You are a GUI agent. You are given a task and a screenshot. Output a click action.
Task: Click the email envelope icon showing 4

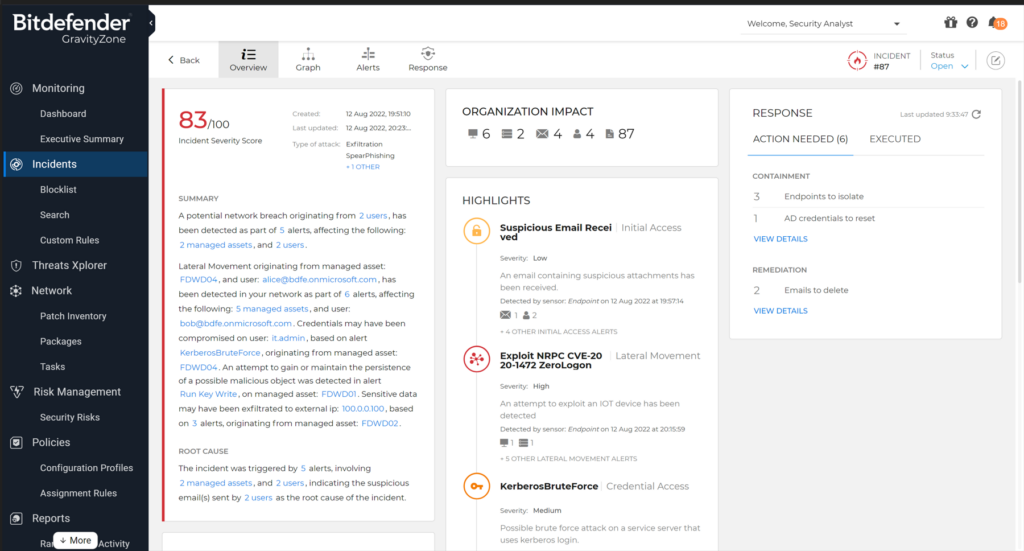pyautogui.click(x=542, y=134)
